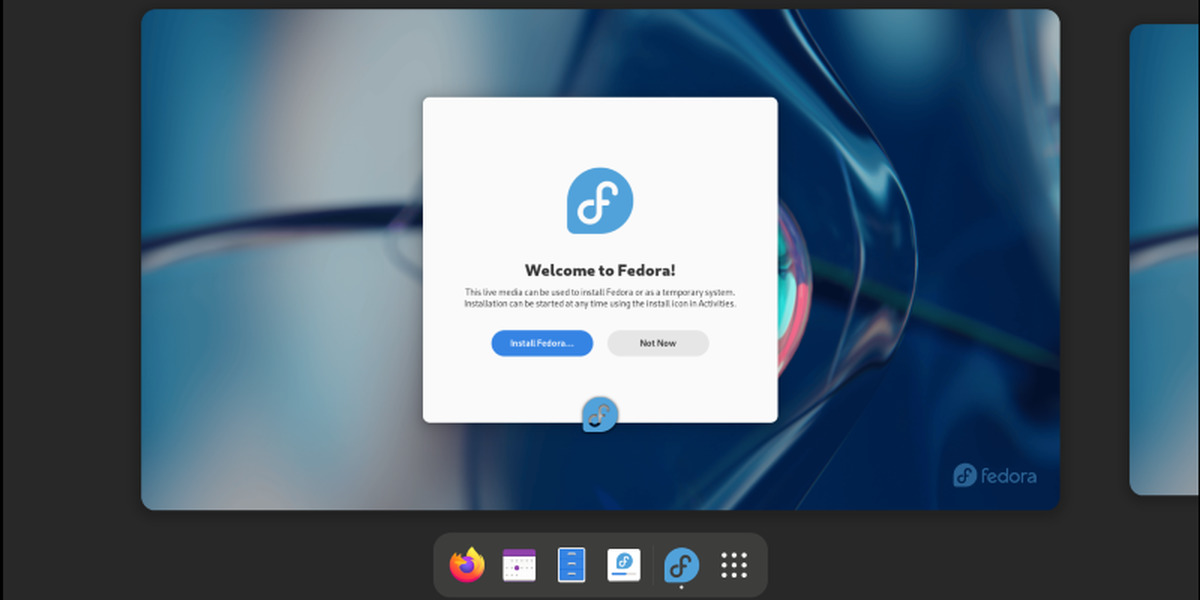Image resolution: width=1200 pixels, height=600 pixels.
Task: Click the Fedora logo inside the welcome dialog
Action: tap(599, 200)
